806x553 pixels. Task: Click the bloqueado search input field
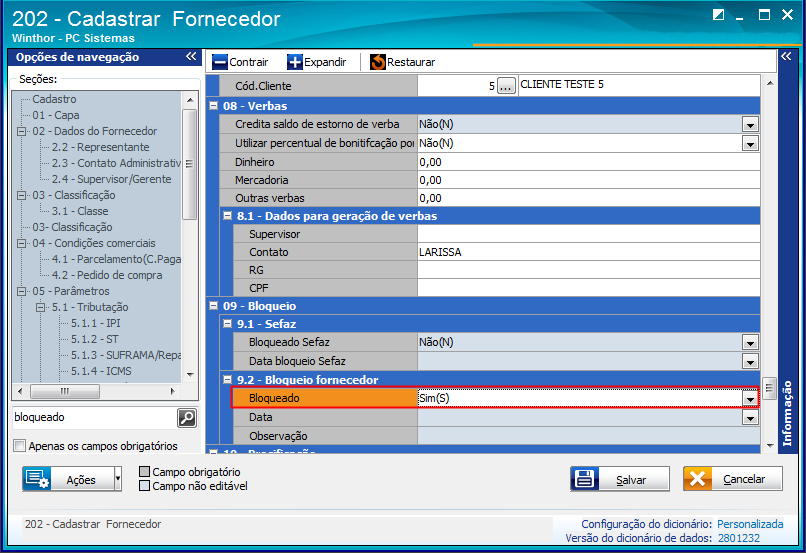coord(94,417)
